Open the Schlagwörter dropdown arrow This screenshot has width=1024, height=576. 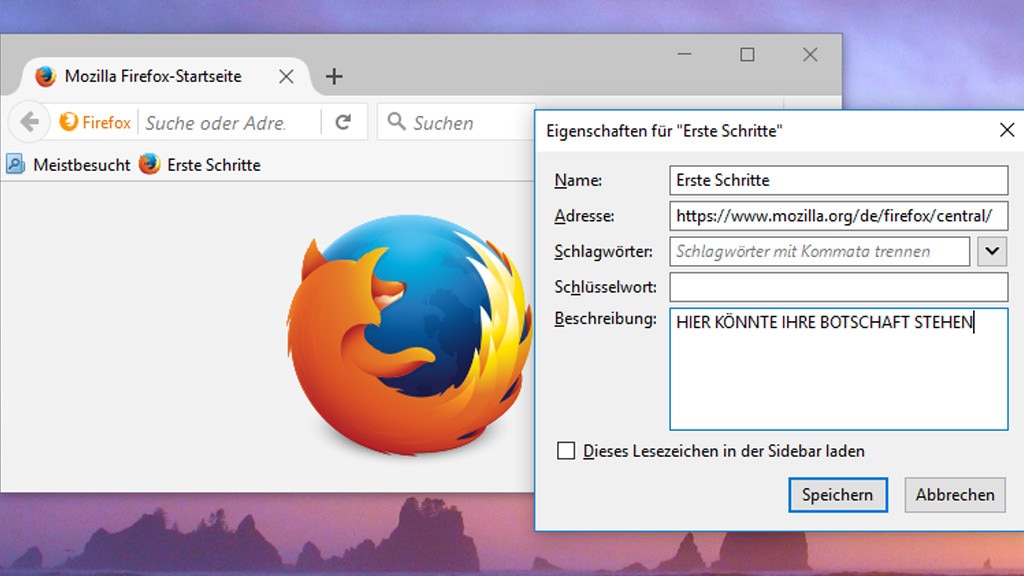click(991, 251)
